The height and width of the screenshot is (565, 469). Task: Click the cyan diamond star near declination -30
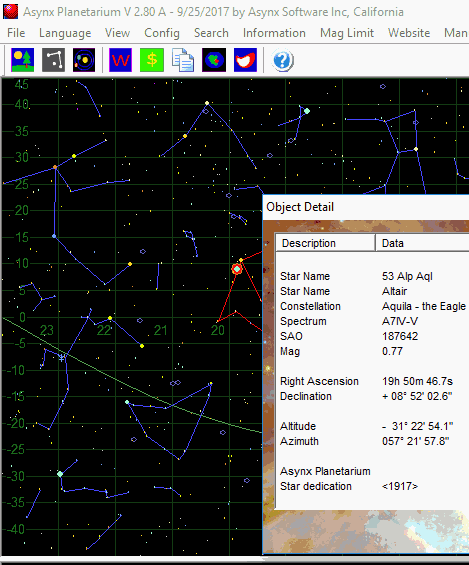(x=60, y=474)
